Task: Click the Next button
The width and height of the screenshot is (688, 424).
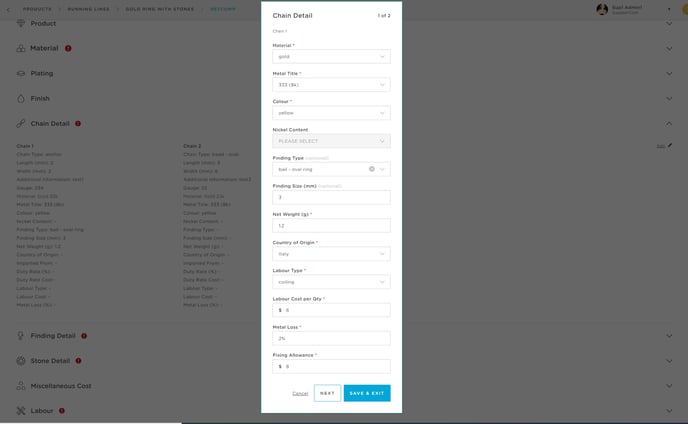Action: pos(327,393)
